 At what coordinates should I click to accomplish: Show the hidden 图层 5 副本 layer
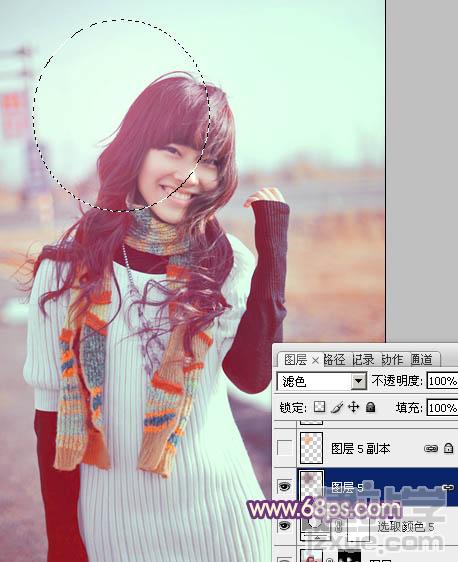click(285, 448)
